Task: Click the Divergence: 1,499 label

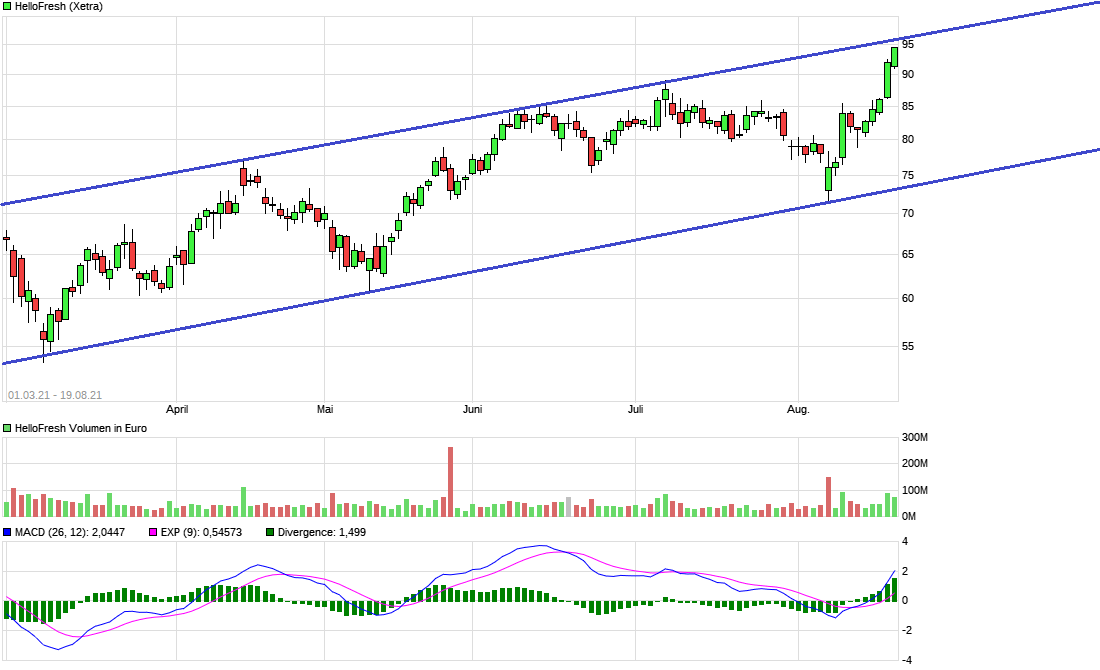Action: (x=322, y=532)
